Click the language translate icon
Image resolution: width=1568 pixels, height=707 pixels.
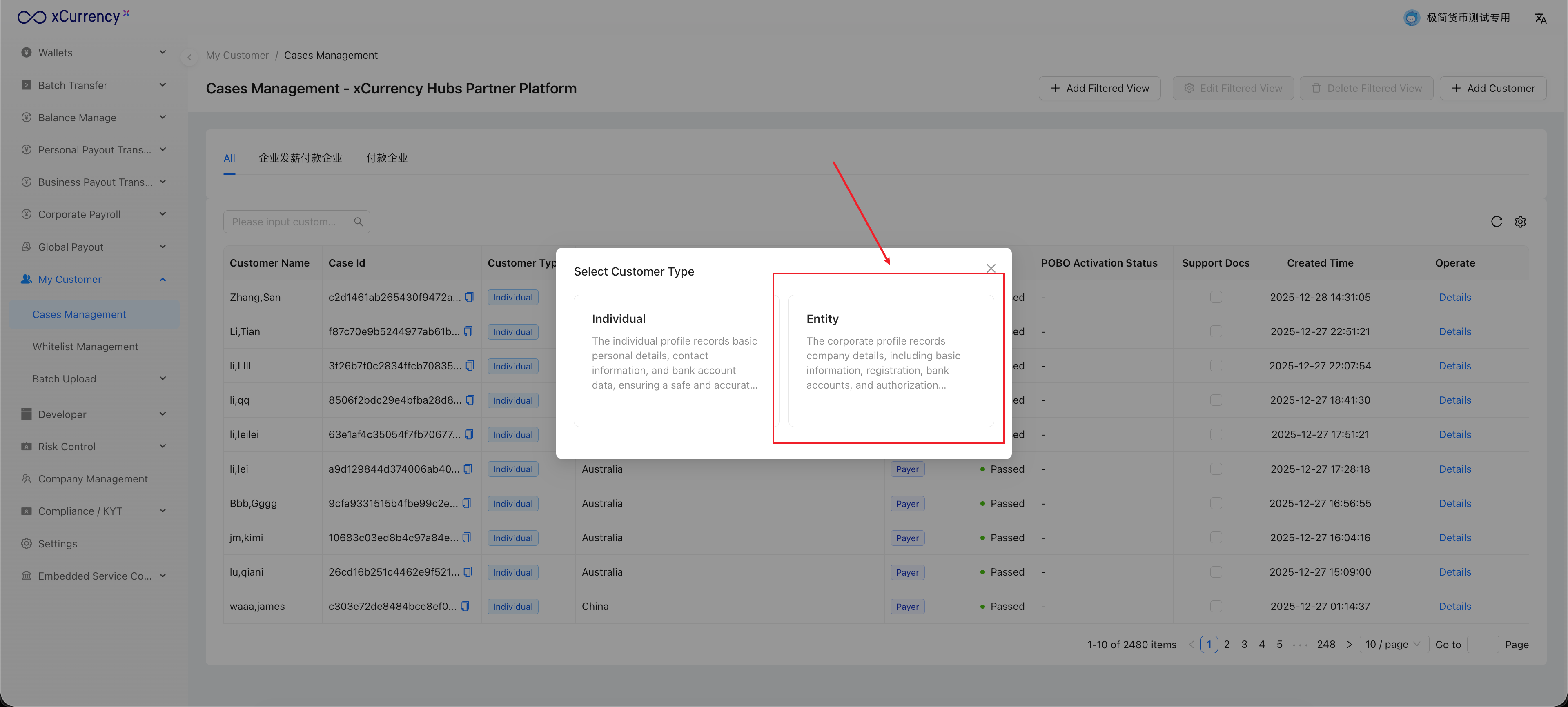pos(1540,18)
